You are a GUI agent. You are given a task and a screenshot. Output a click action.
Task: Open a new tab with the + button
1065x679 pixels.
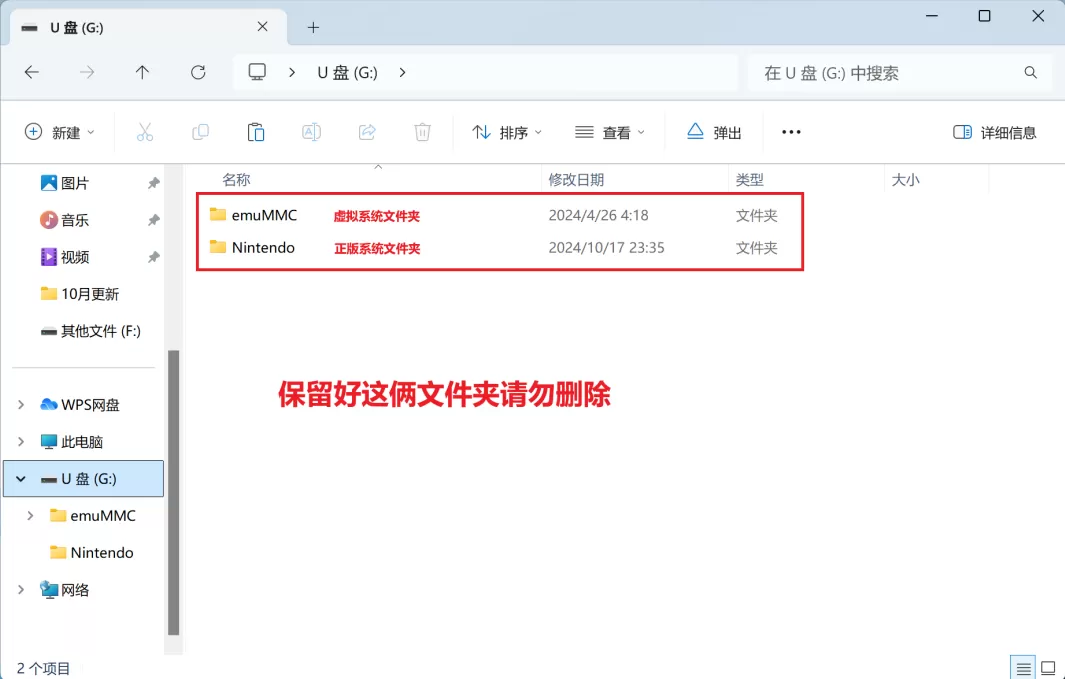click(314, 27)
